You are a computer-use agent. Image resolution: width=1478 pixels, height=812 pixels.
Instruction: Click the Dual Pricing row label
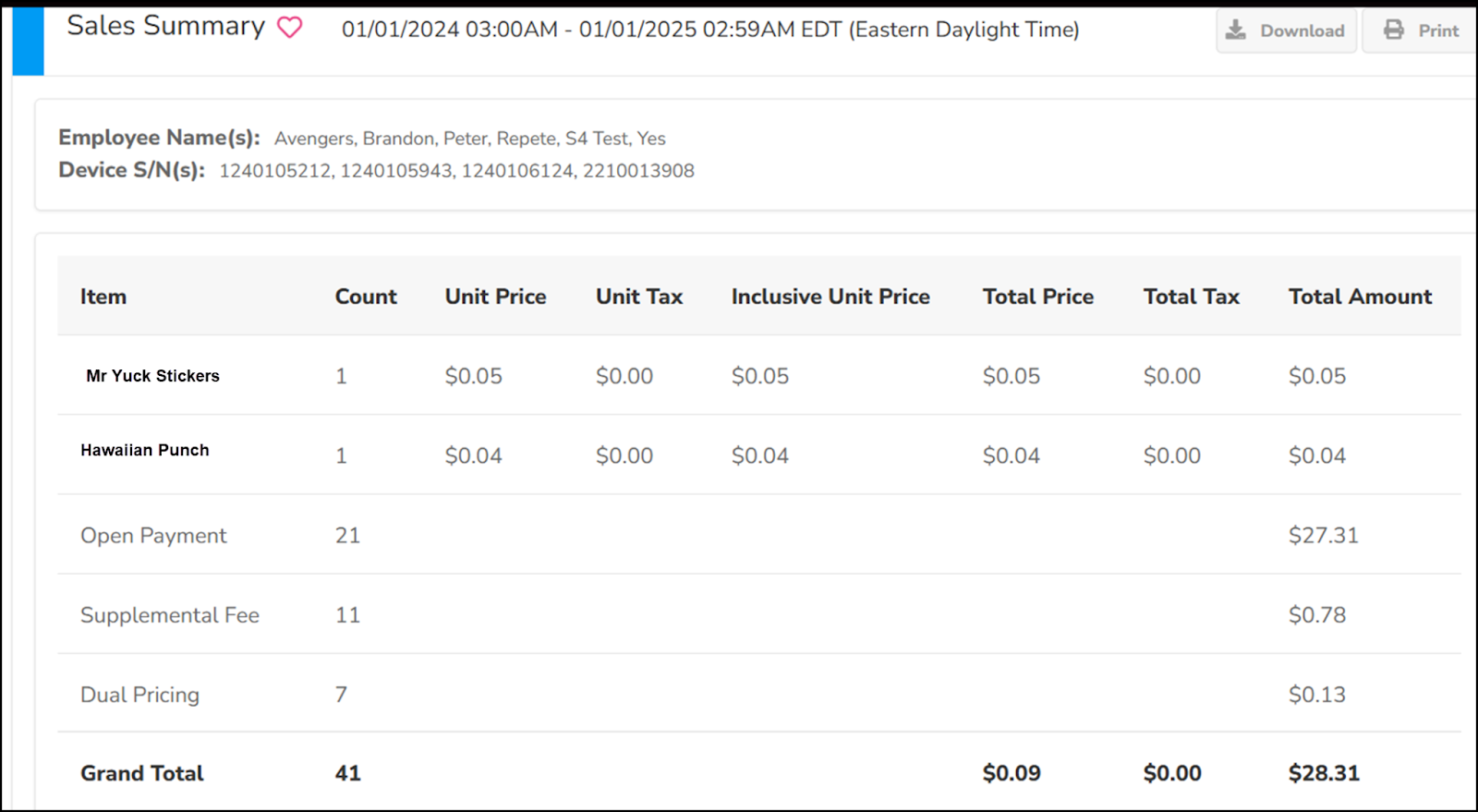click(x=139, y=695)
